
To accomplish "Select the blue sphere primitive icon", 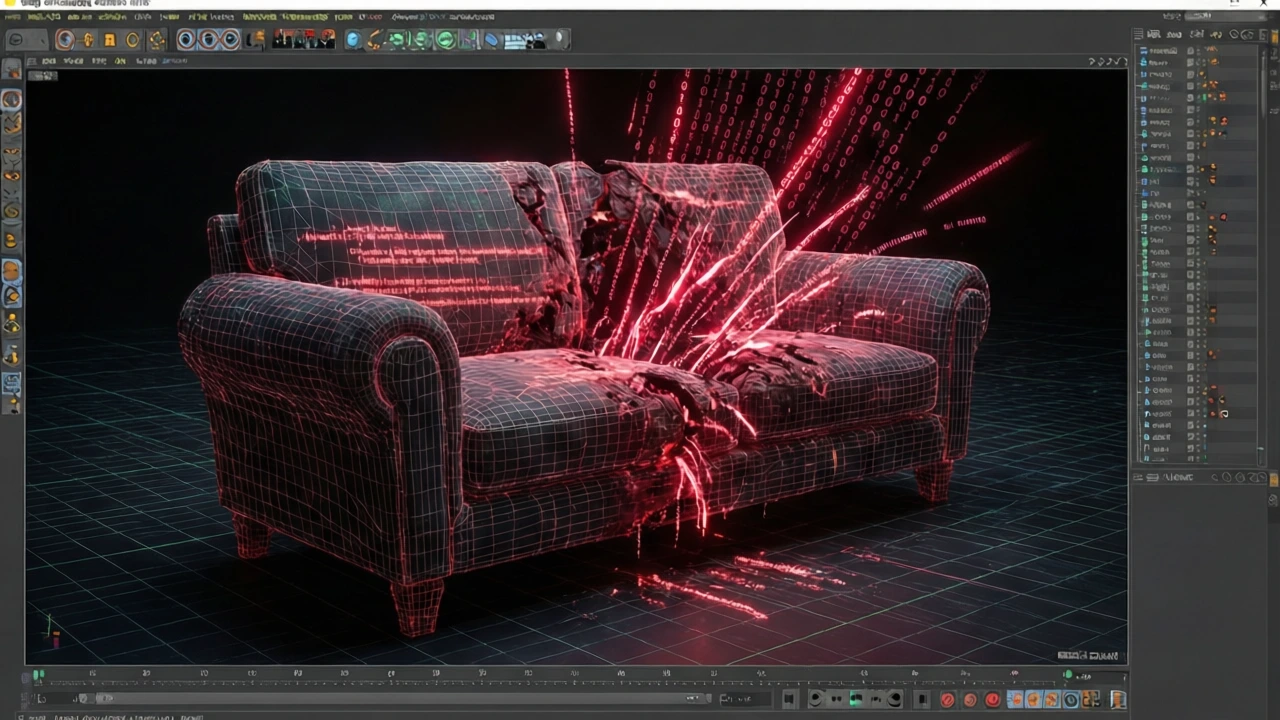I will tap(353, 40).
